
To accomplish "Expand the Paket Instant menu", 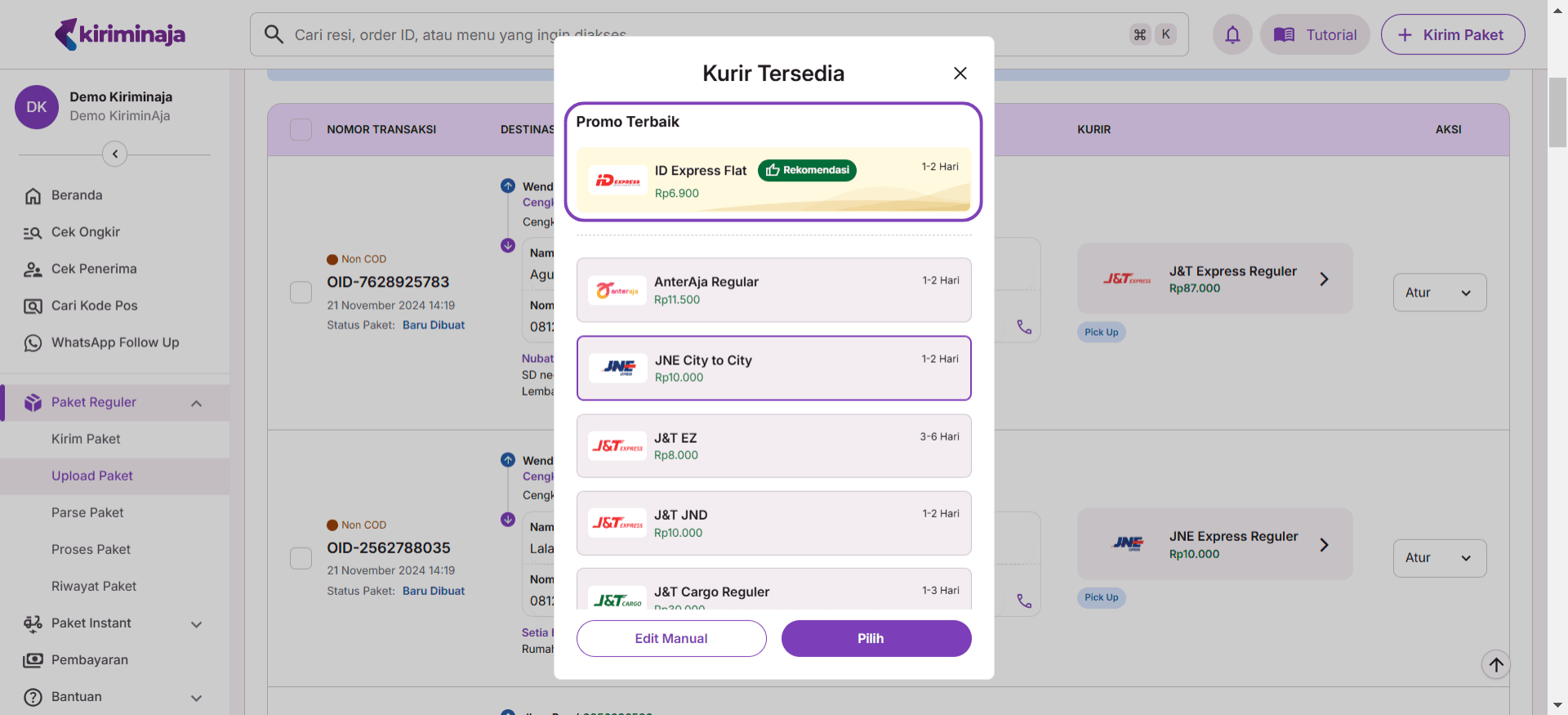I will (114, 623).
